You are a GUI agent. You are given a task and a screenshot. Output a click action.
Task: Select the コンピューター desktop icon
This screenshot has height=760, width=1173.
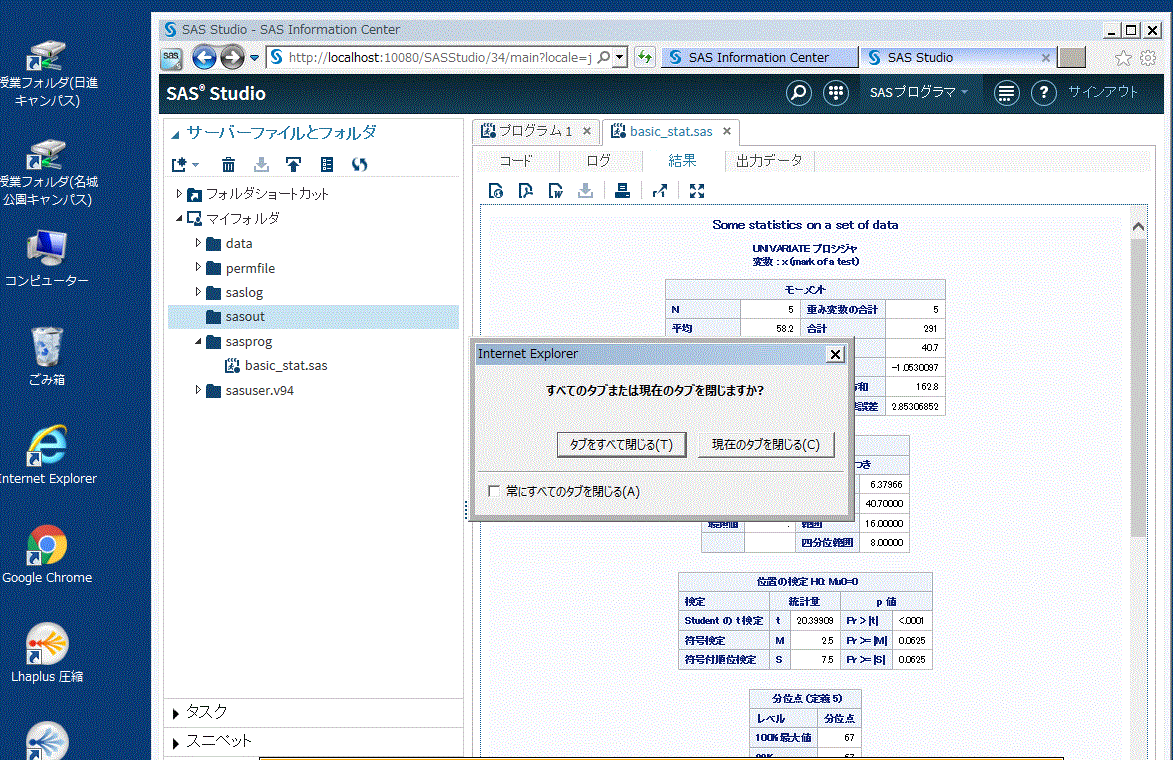tap(47, 258)
